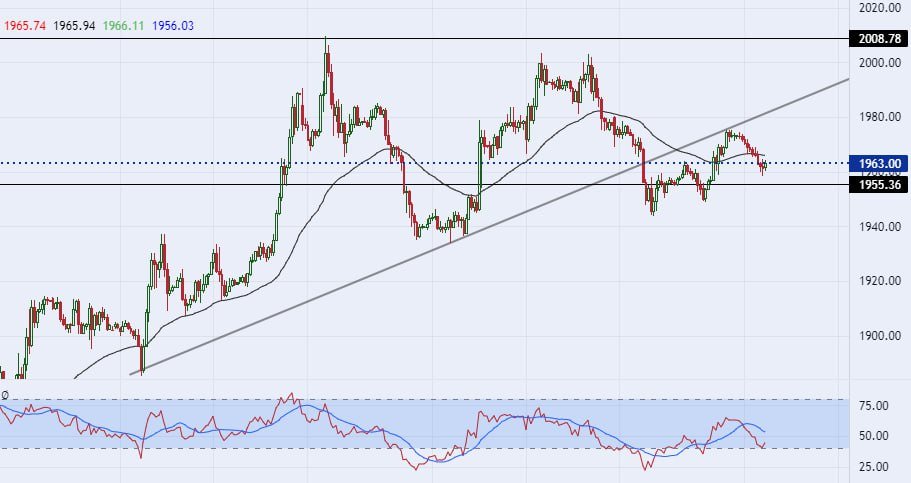The width and height of the screenshot is (911, 483).
Task: Click the 50.00 RSI axis label
Action: click(x=874, y=436)
